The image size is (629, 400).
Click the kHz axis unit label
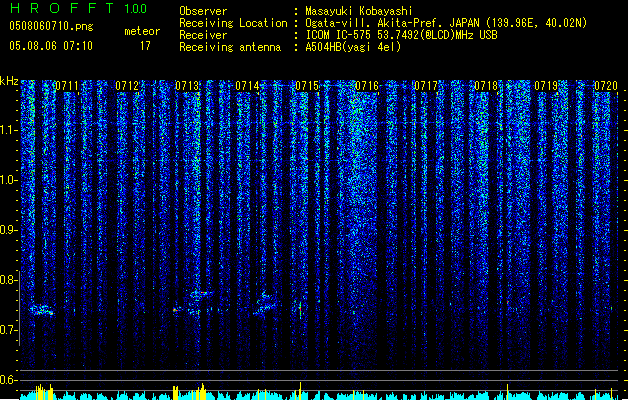click(9, 81)
